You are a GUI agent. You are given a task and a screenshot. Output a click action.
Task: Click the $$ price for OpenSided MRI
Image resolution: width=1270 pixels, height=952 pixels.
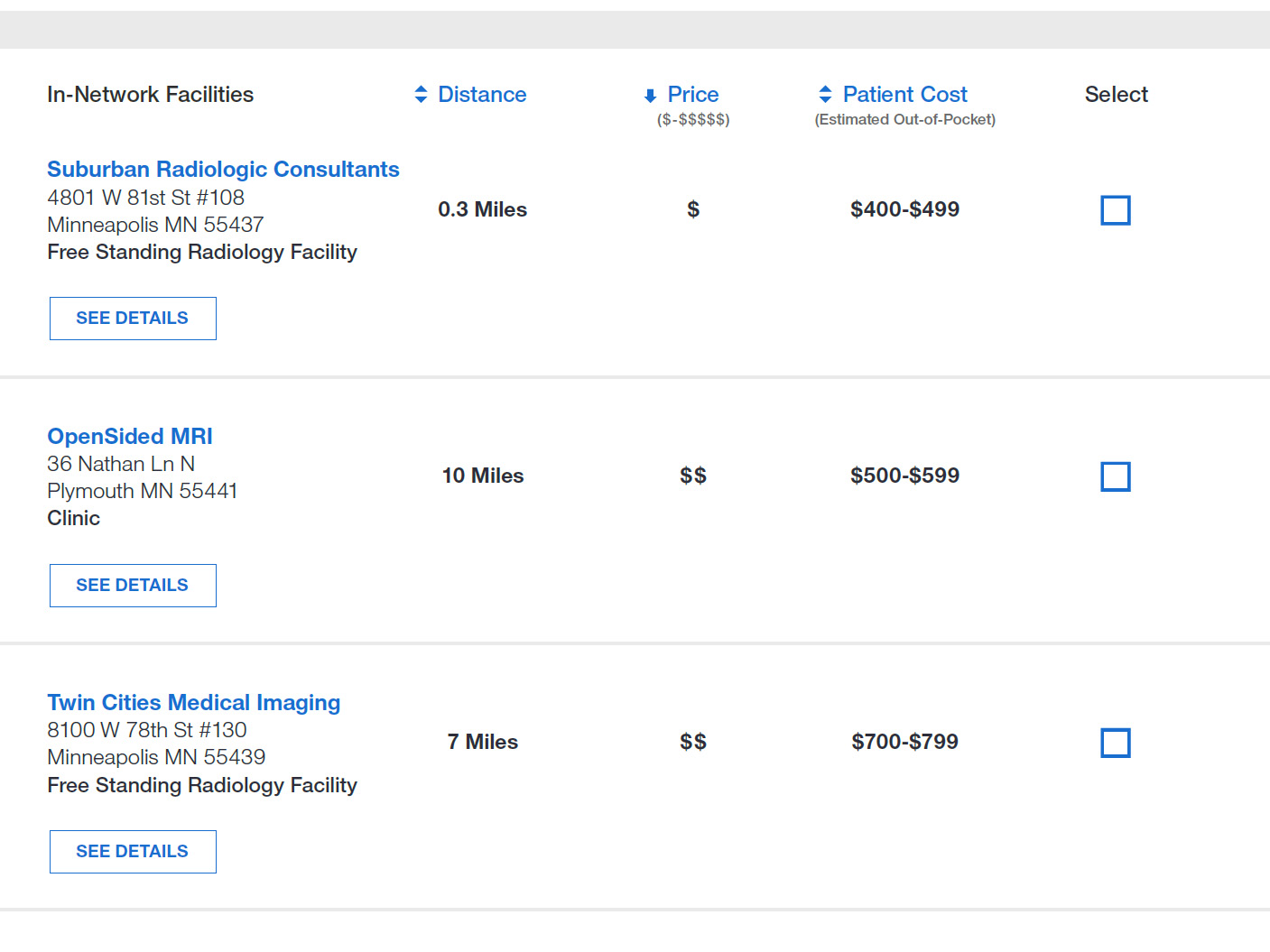pos(693,476)
